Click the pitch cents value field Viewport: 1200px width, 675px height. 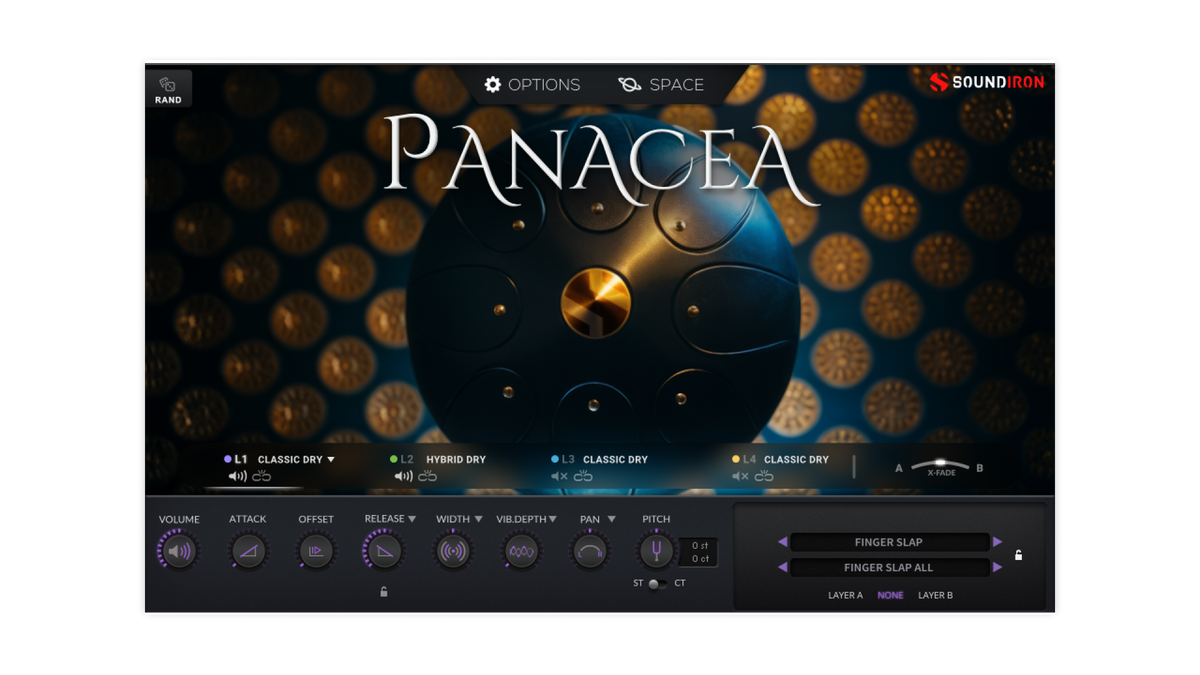coord(699,559)
